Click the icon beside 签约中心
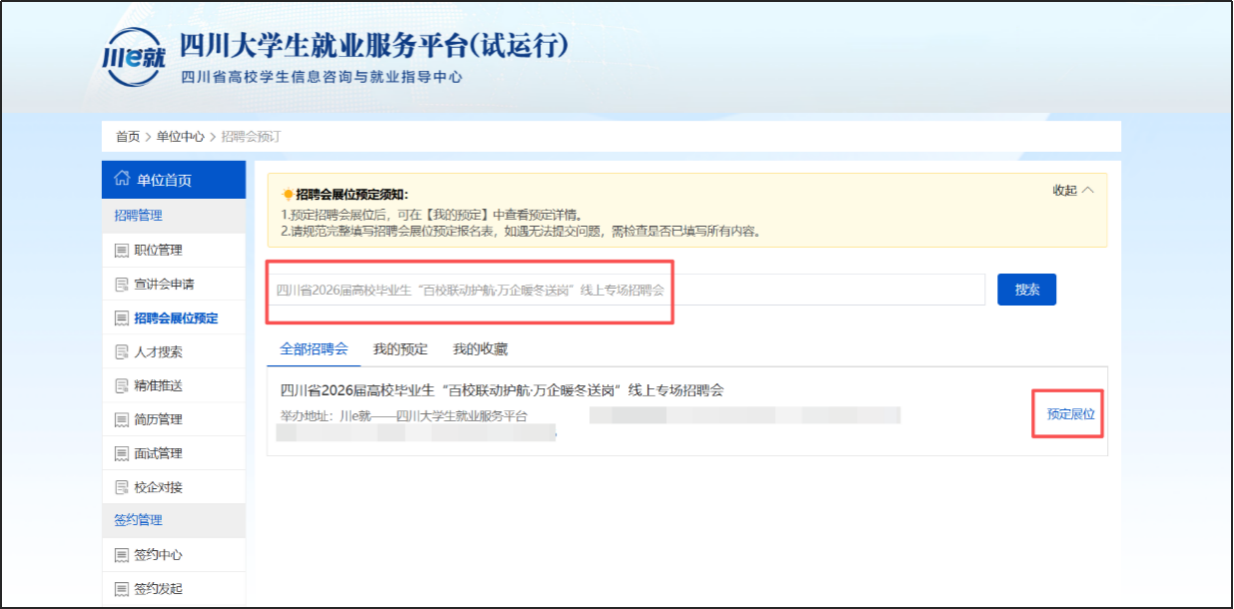The width and height of the screenshot is (1234, 609). 121,555
